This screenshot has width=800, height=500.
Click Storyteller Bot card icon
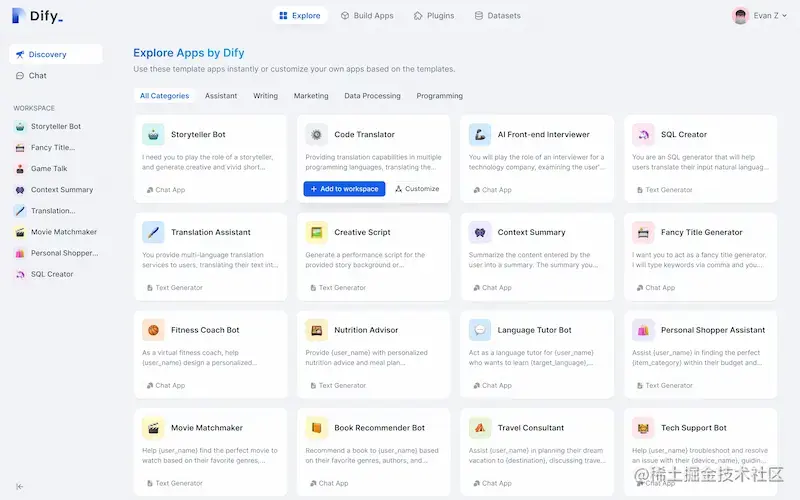[153, 135]
